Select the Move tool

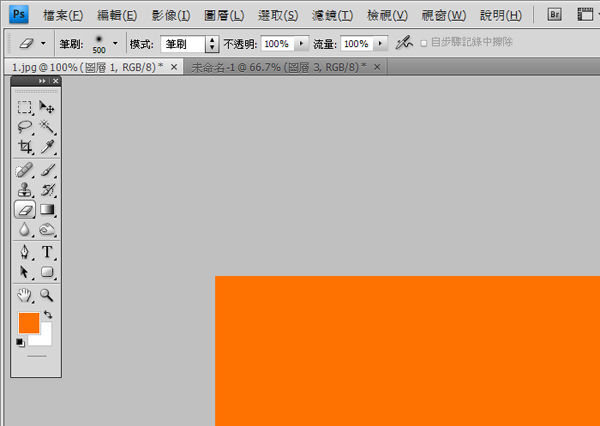pos(47,107)
